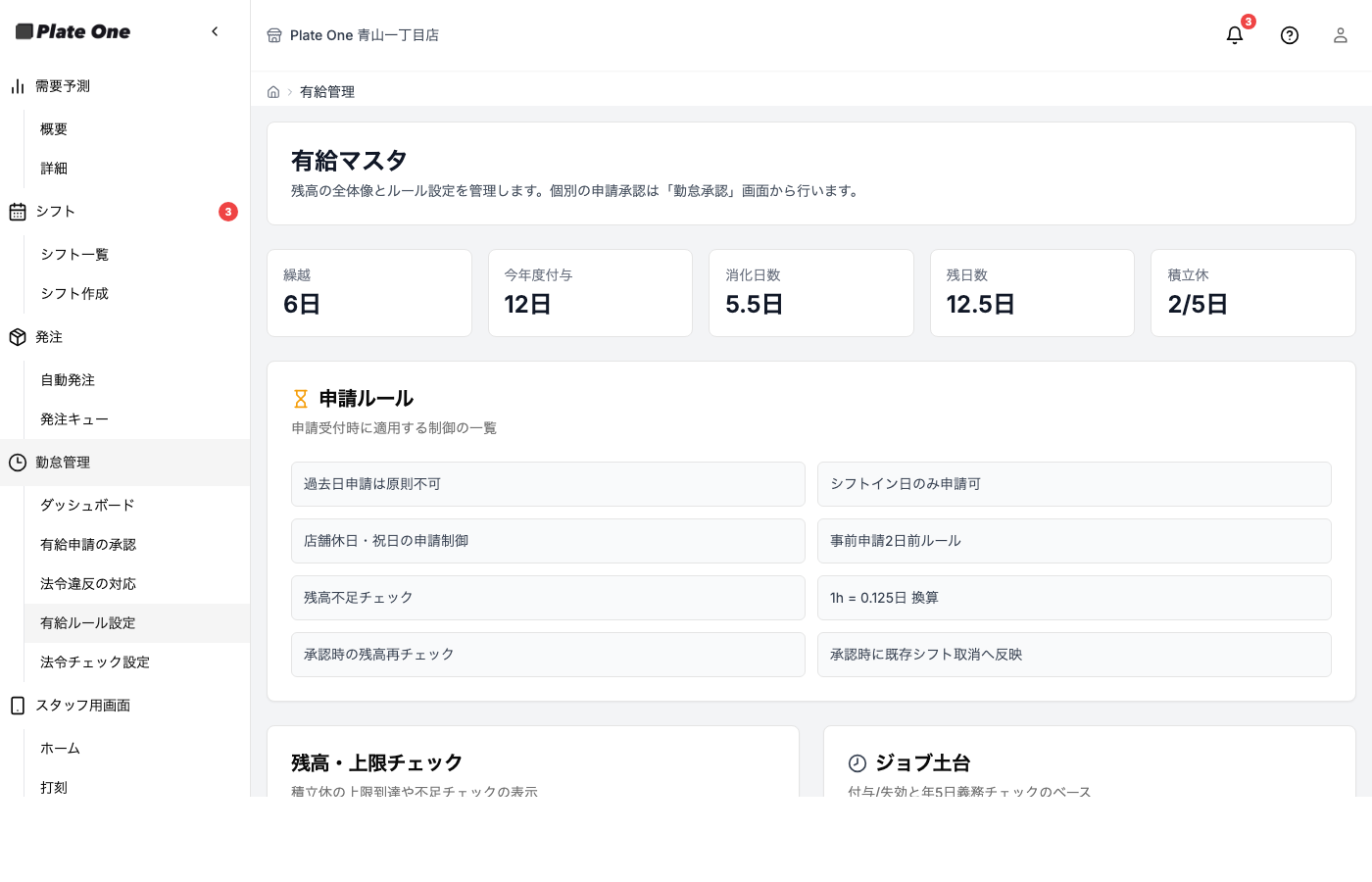Select the 積立休 2/5日 card
Viewport: 1372px width, 882px height.
point(1253,293)
